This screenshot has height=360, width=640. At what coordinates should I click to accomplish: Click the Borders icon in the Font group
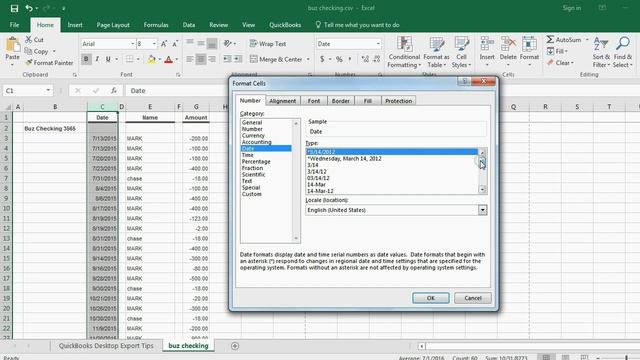tap(129, 59)
